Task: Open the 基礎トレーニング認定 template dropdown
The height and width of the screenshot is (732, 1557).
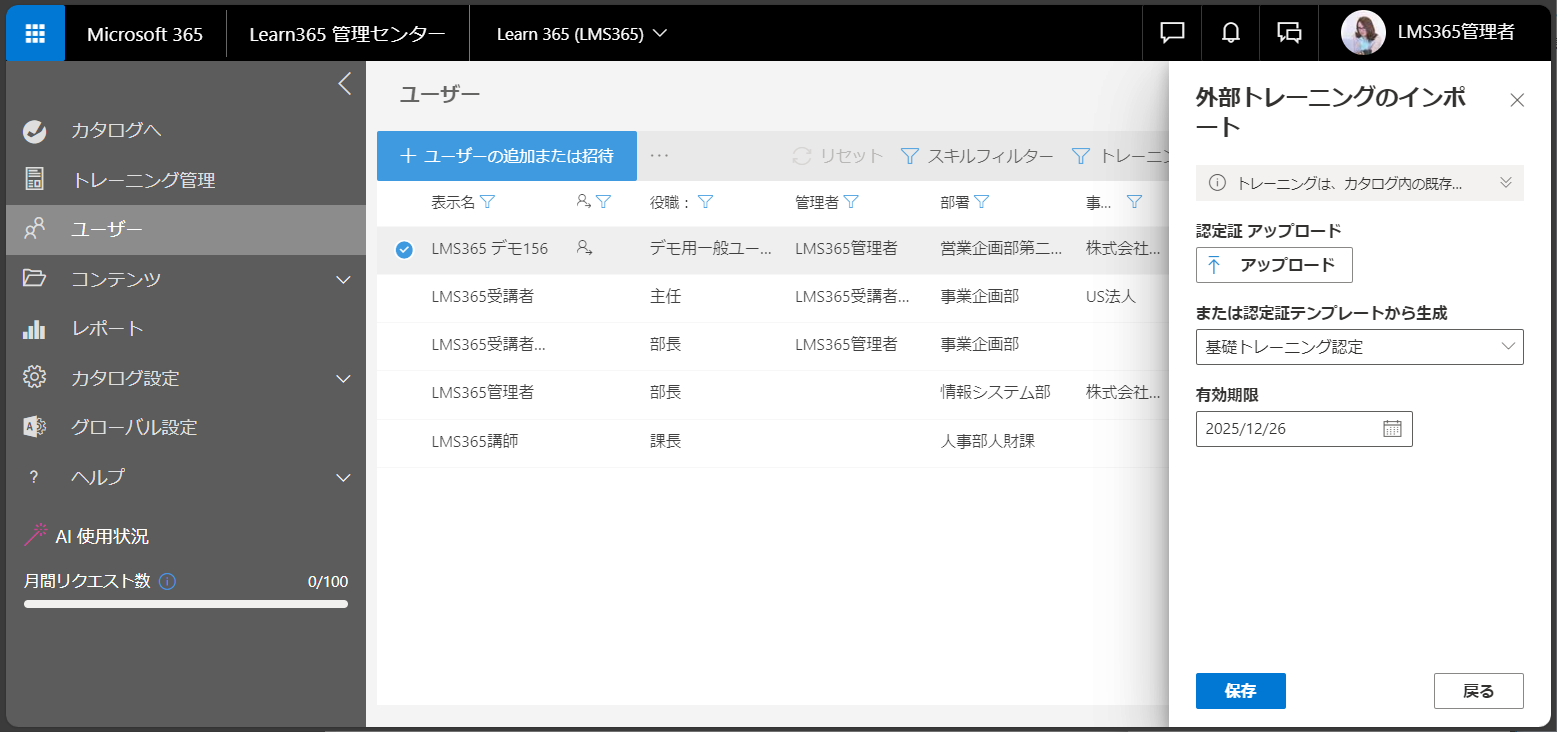Action: coord(1360,347)
